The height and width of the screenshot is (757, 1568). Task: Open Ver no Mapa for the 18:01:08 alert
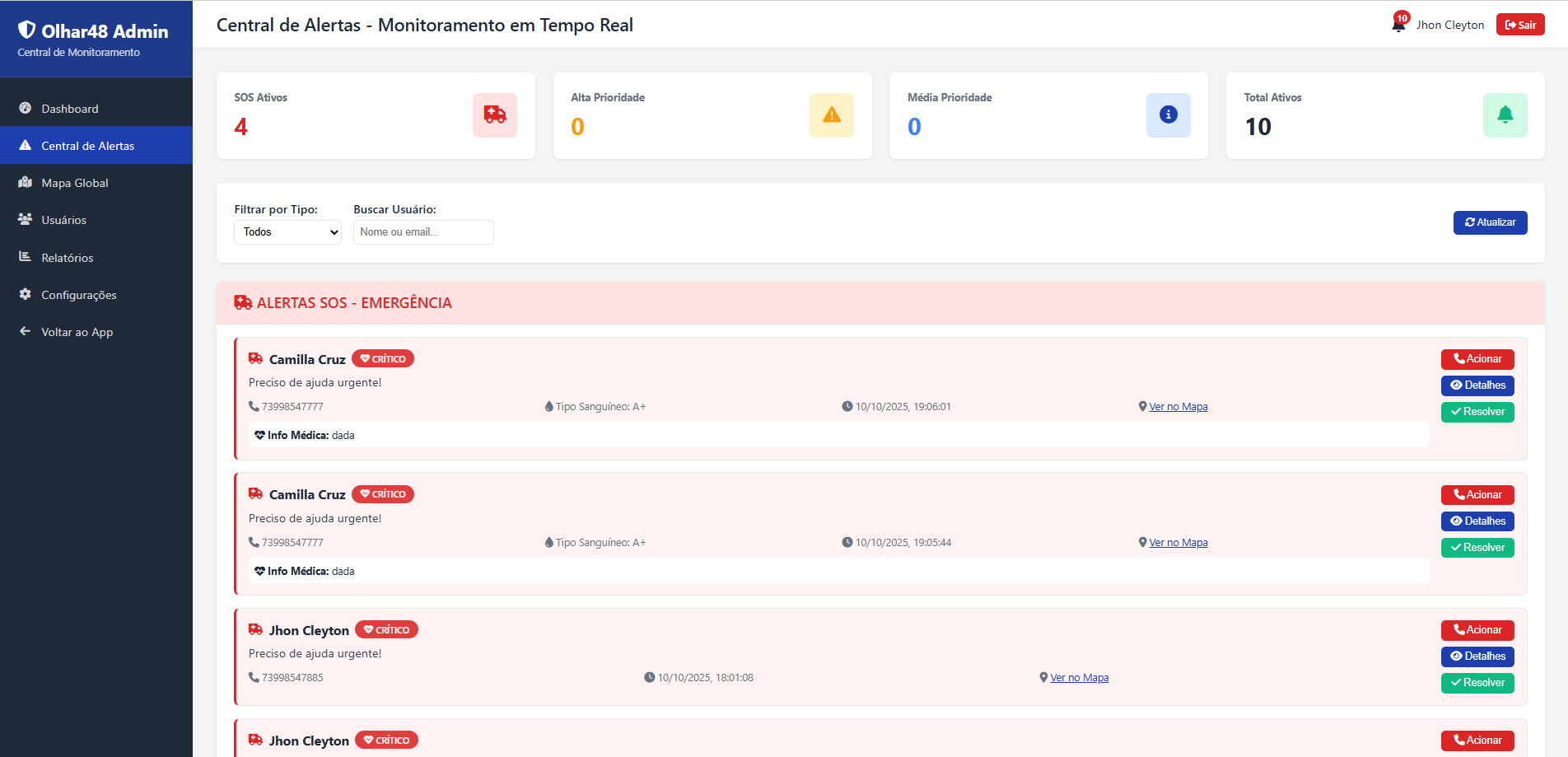coord(1079,678)
